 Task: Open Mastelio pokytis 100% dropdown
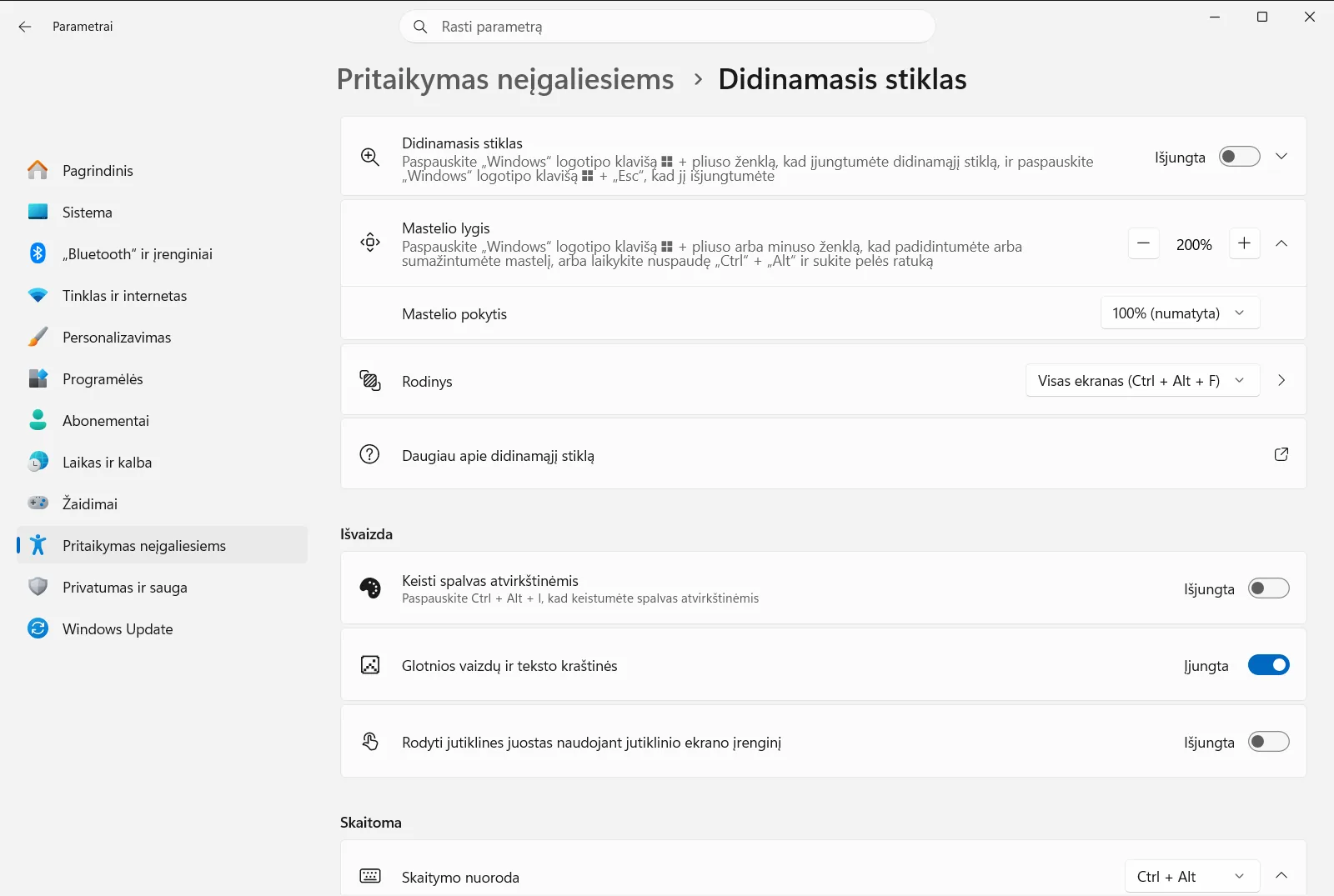pyautogui.click(x=1180, y=313)
